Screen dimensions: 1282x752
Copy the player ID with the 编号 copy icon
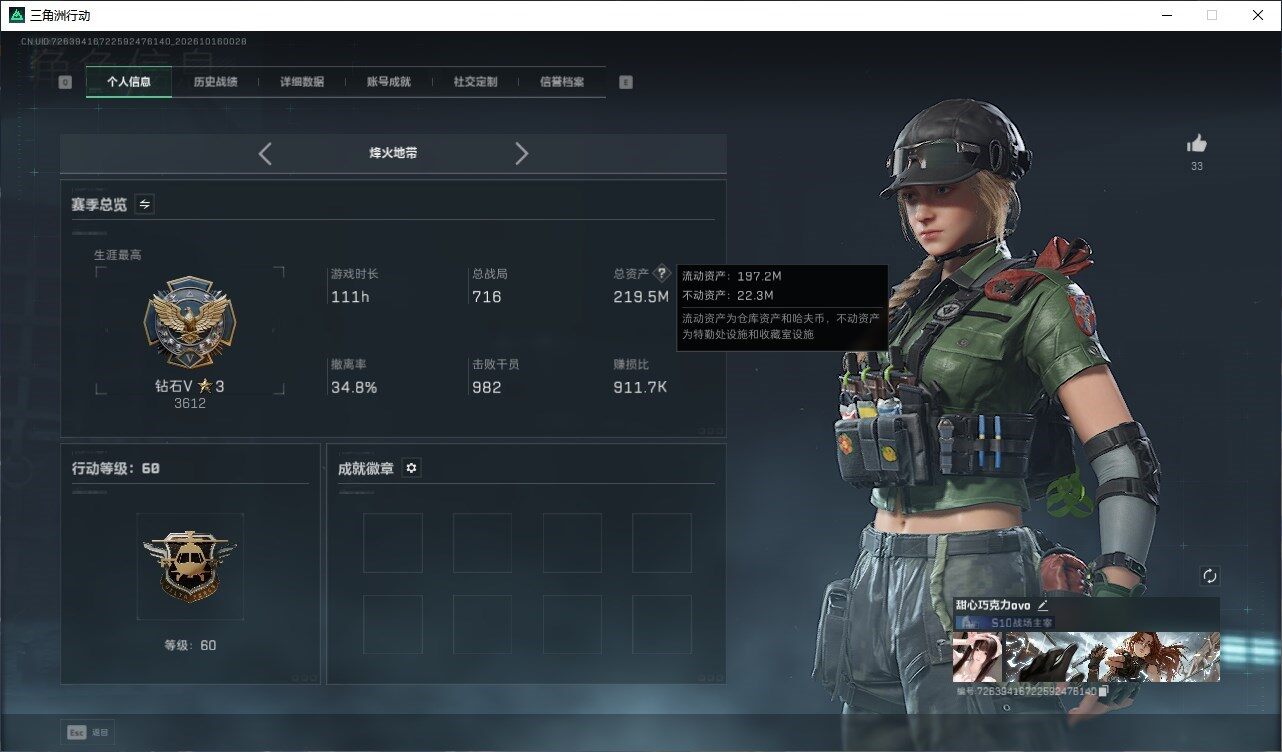click(1103, 691)
